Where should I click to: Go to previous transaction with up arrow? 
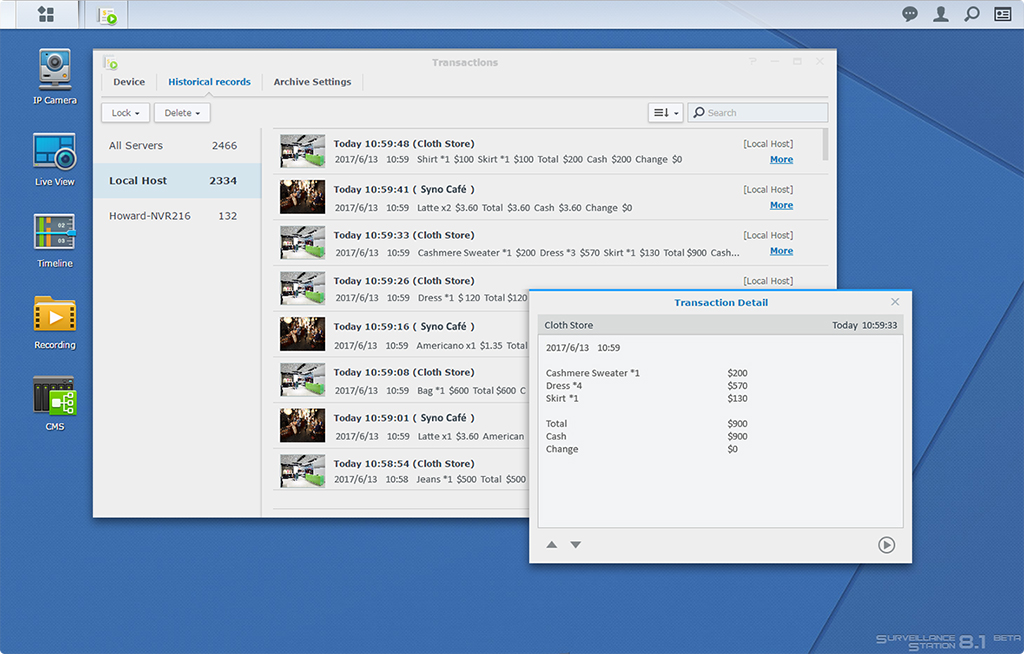point(552,545)
